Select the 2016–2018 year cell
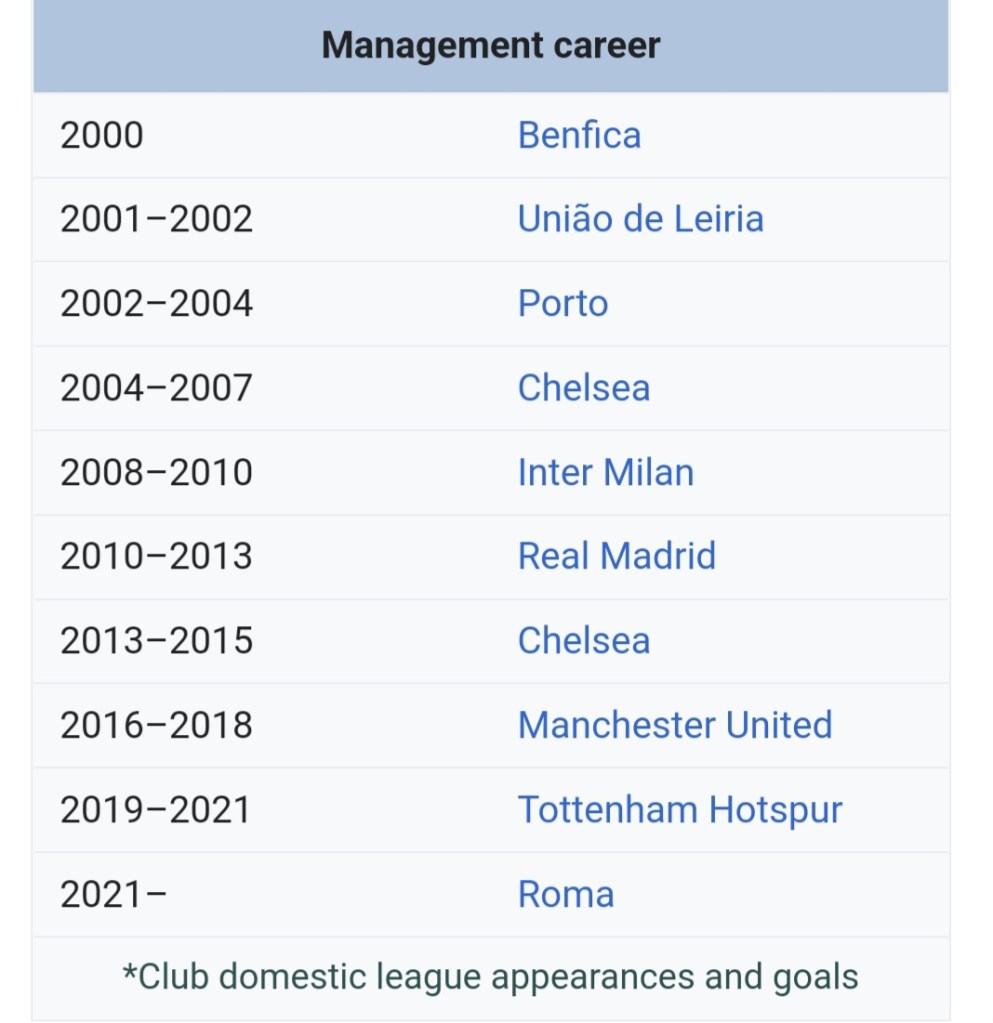This screenshot has height=1023, width=993. (x=156, y=725)
